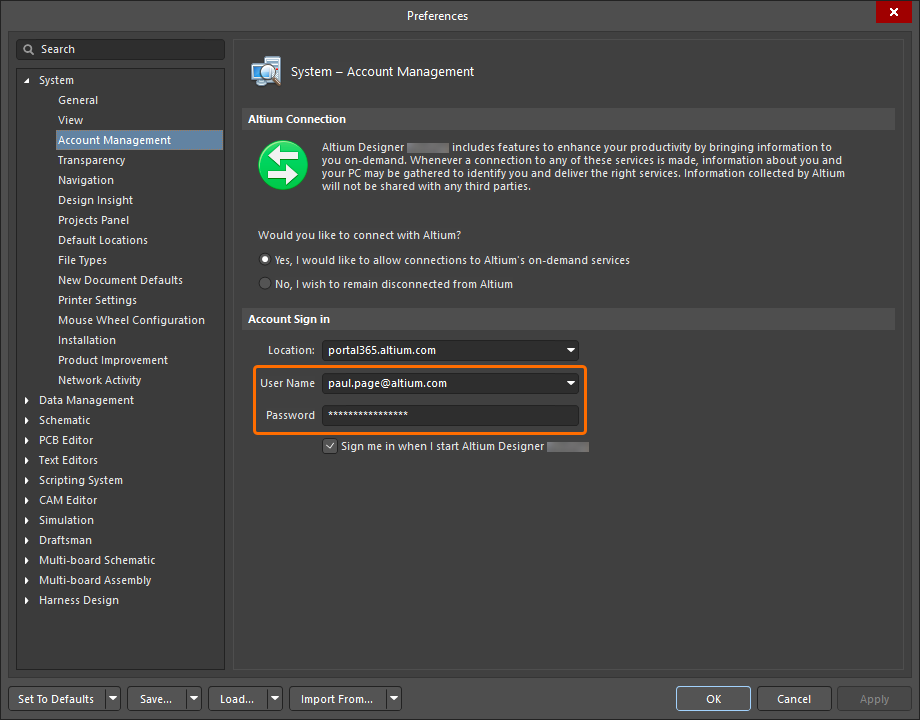
Task: Expand the Multi-board Schematic node
Action: point(26,560)
